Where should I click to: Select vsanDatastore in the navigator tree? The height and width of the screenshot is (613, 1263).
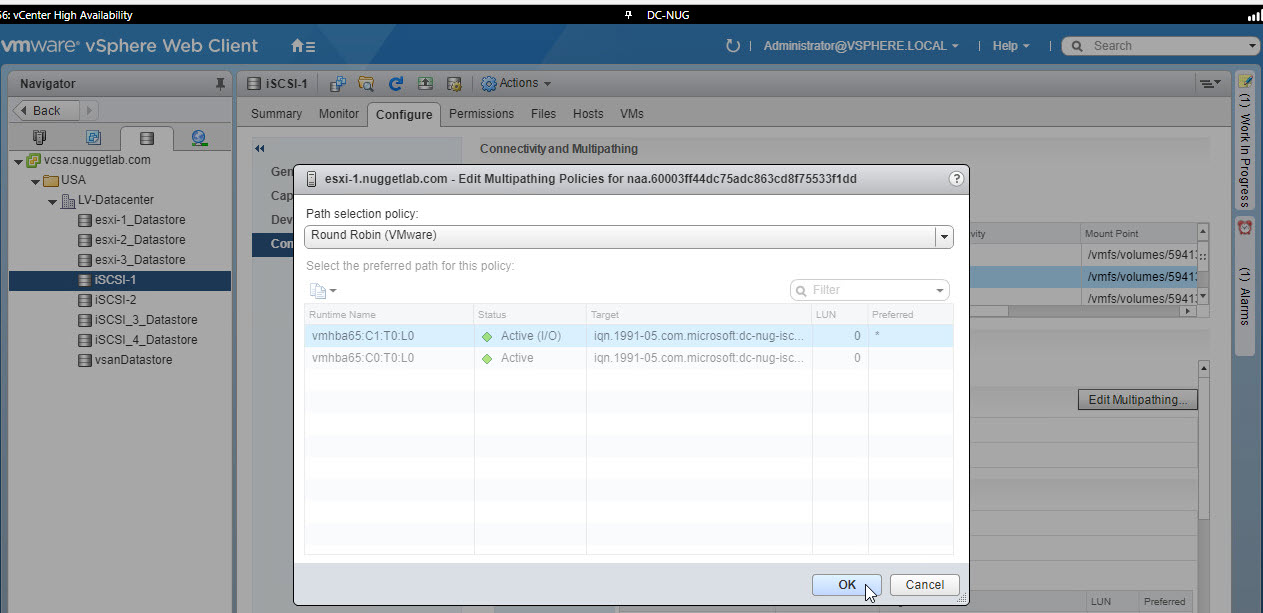(133, 360)
